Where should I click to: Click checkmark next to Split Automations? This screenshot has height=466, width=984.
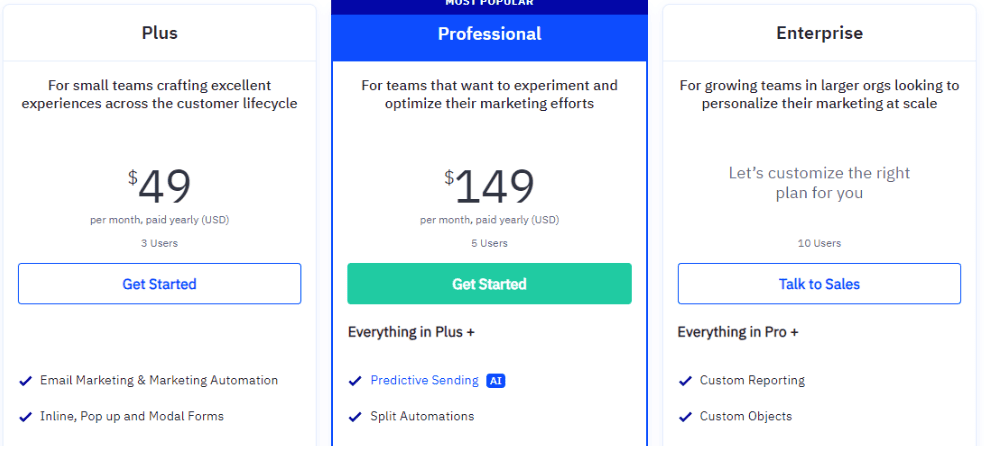pyautogui.click(x=355, y=416)
